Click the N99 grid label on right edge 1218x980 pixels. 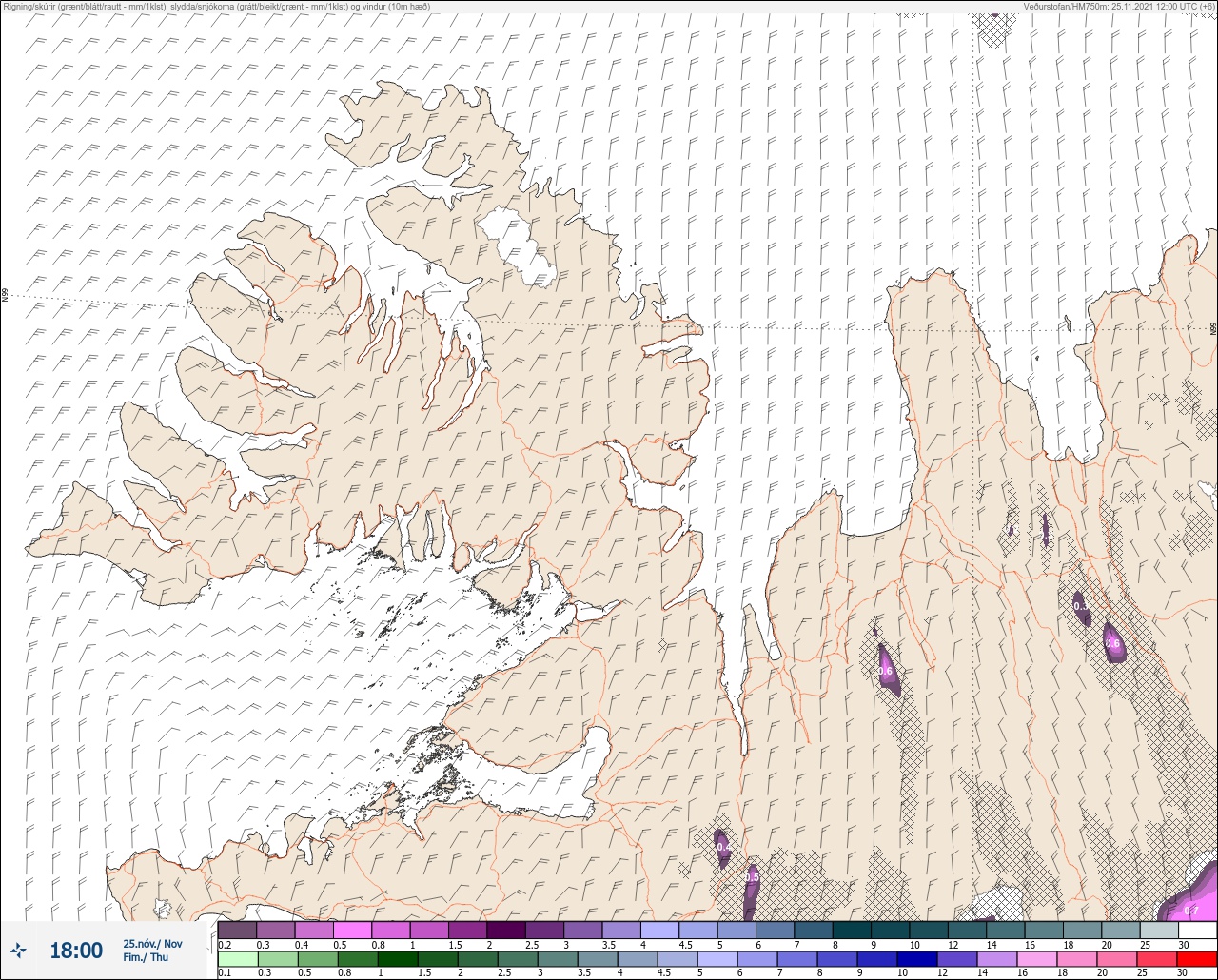click(x=1213, y=329)
